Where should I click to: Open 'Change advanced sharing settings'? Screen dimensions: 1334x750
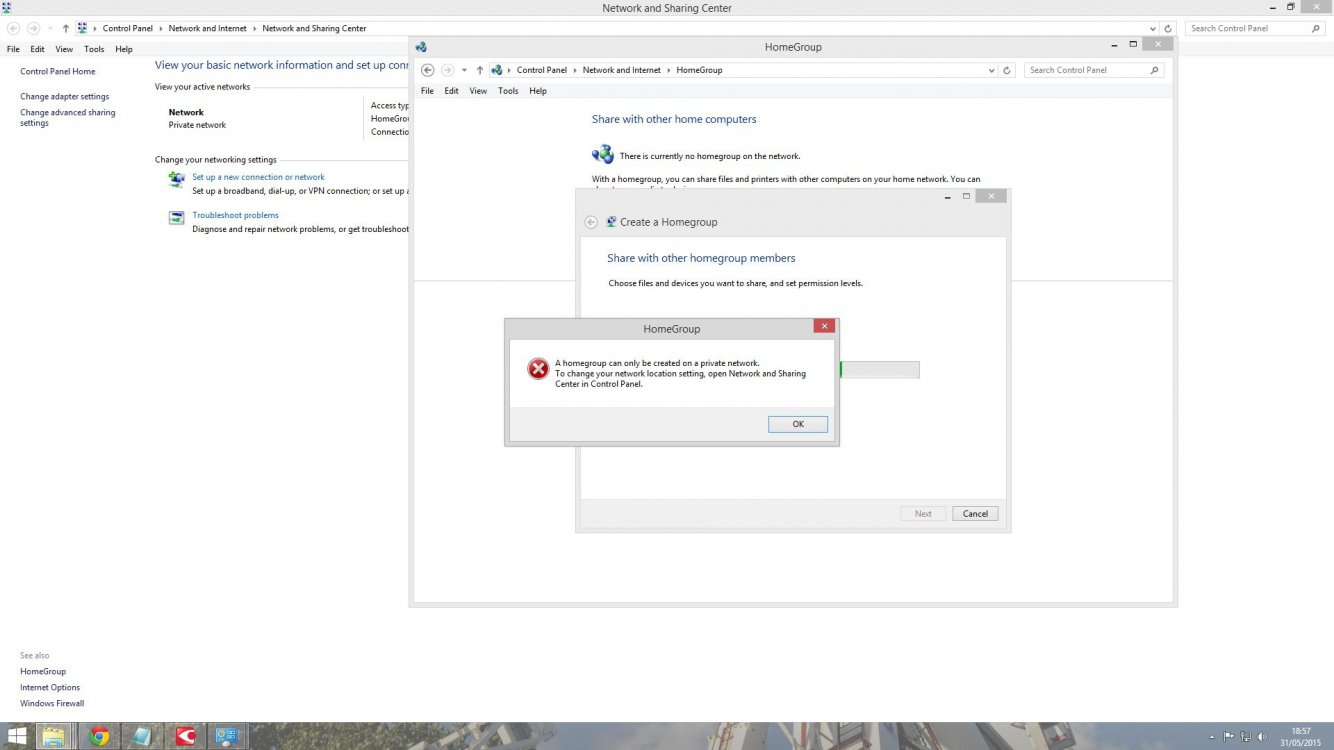click(x=68, y=118)
